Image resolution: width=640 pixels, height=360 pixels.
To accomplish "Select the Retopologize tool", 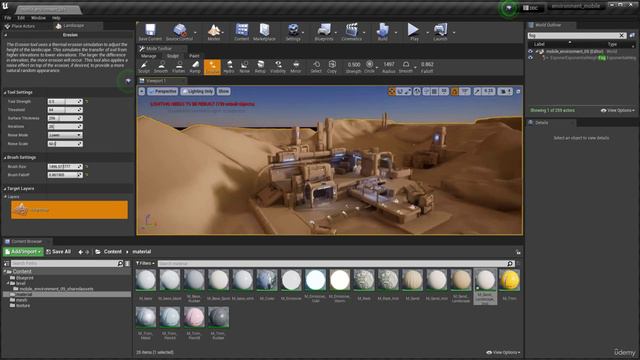I will (260, 67).
